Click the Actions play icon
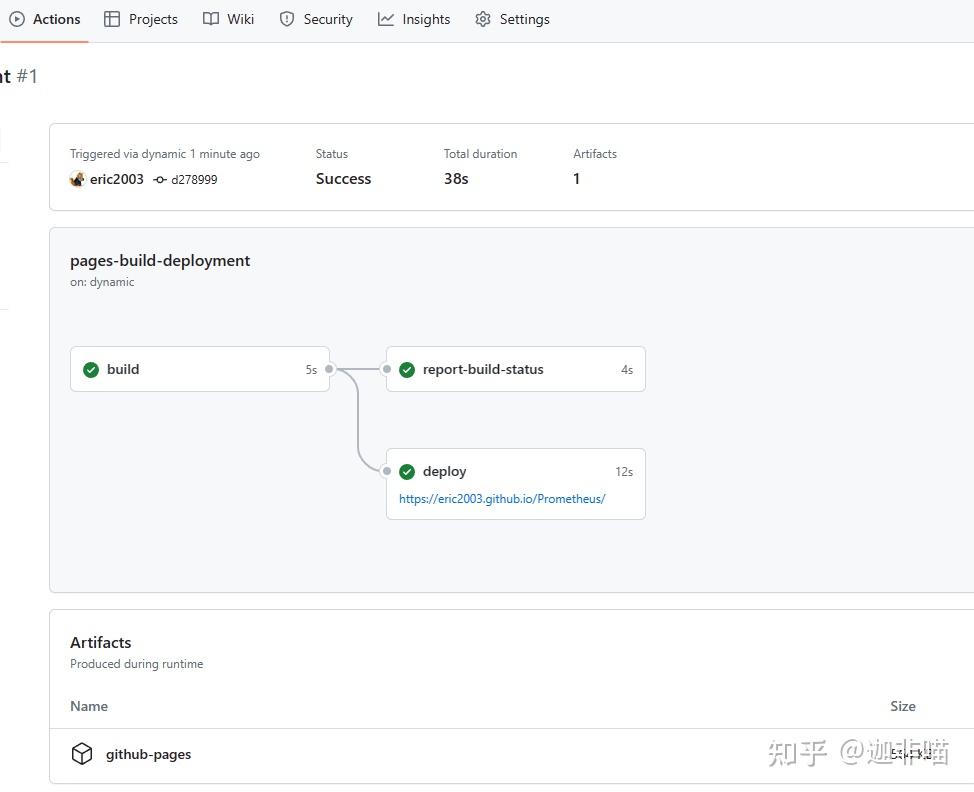Screen dimensions: 974x792 17,19
